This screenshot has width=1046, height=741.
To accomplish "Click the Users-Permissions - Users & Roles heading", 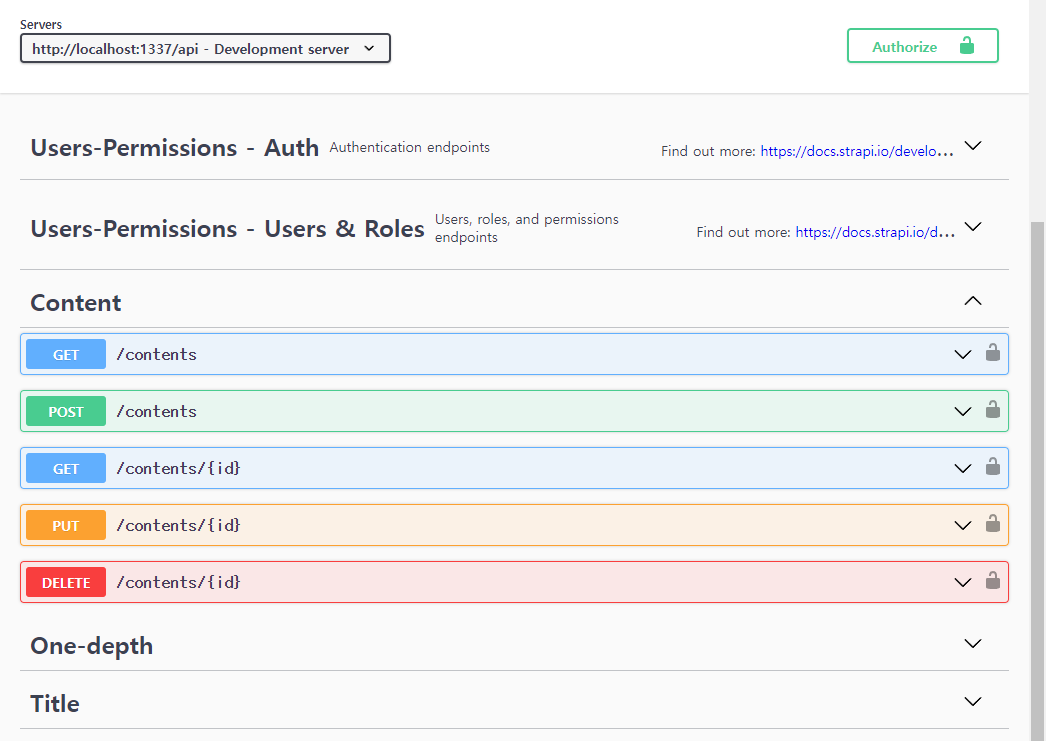I will click(227, 229).
